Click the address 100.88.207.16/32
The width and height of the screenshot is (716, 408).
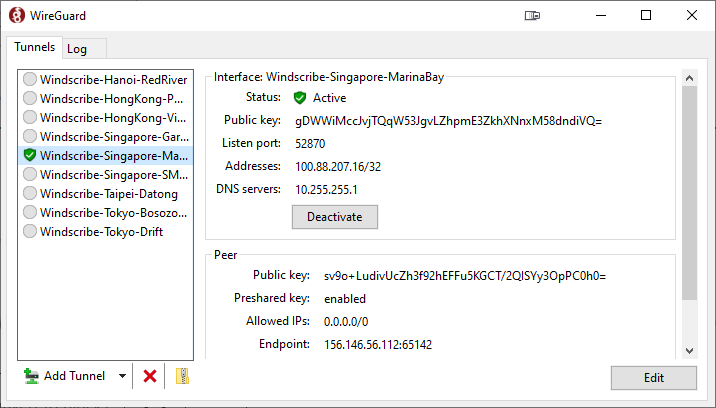(338, 167)
